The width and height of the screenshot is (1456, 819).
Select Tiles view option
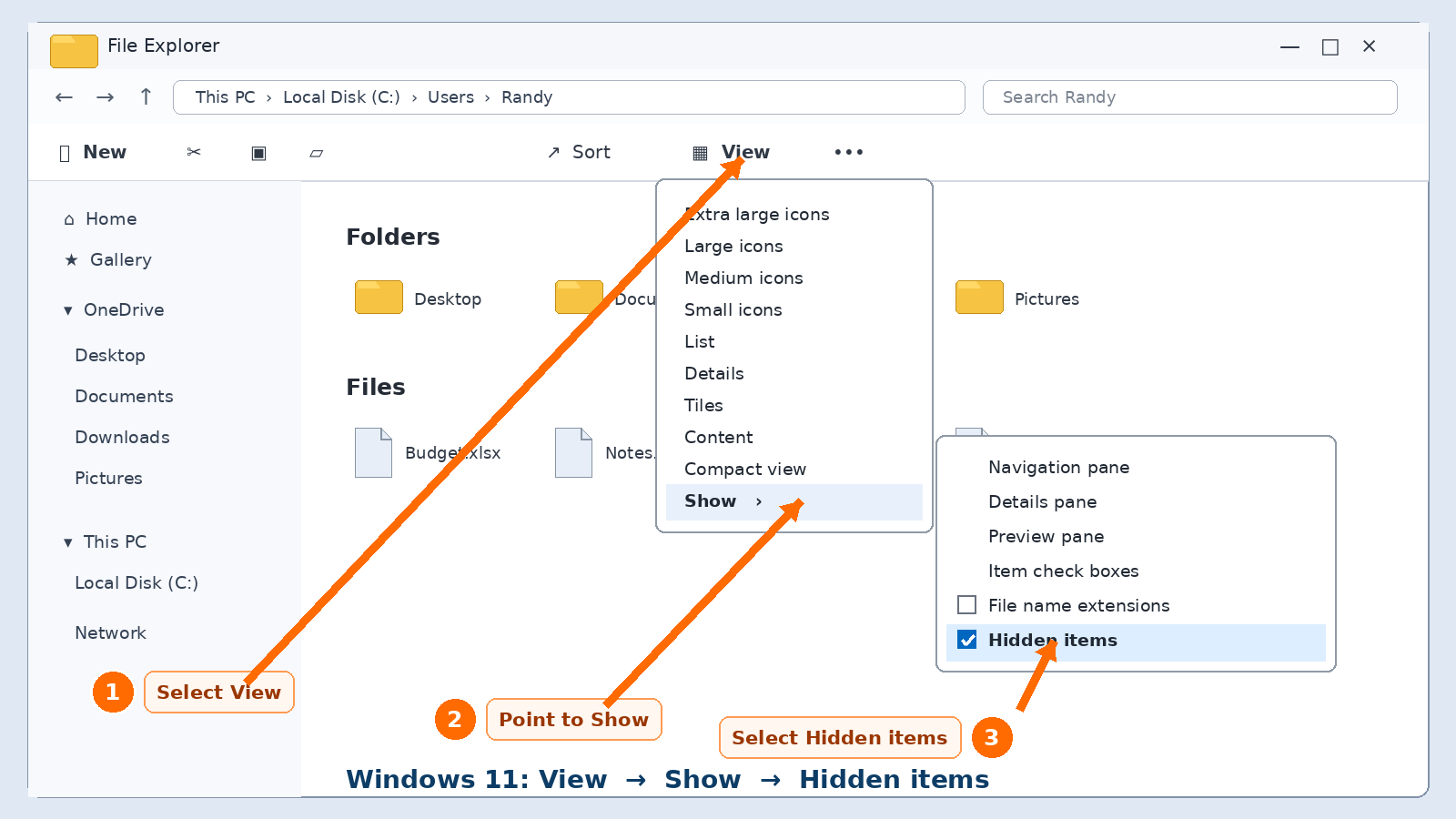(x=703, y=406)
